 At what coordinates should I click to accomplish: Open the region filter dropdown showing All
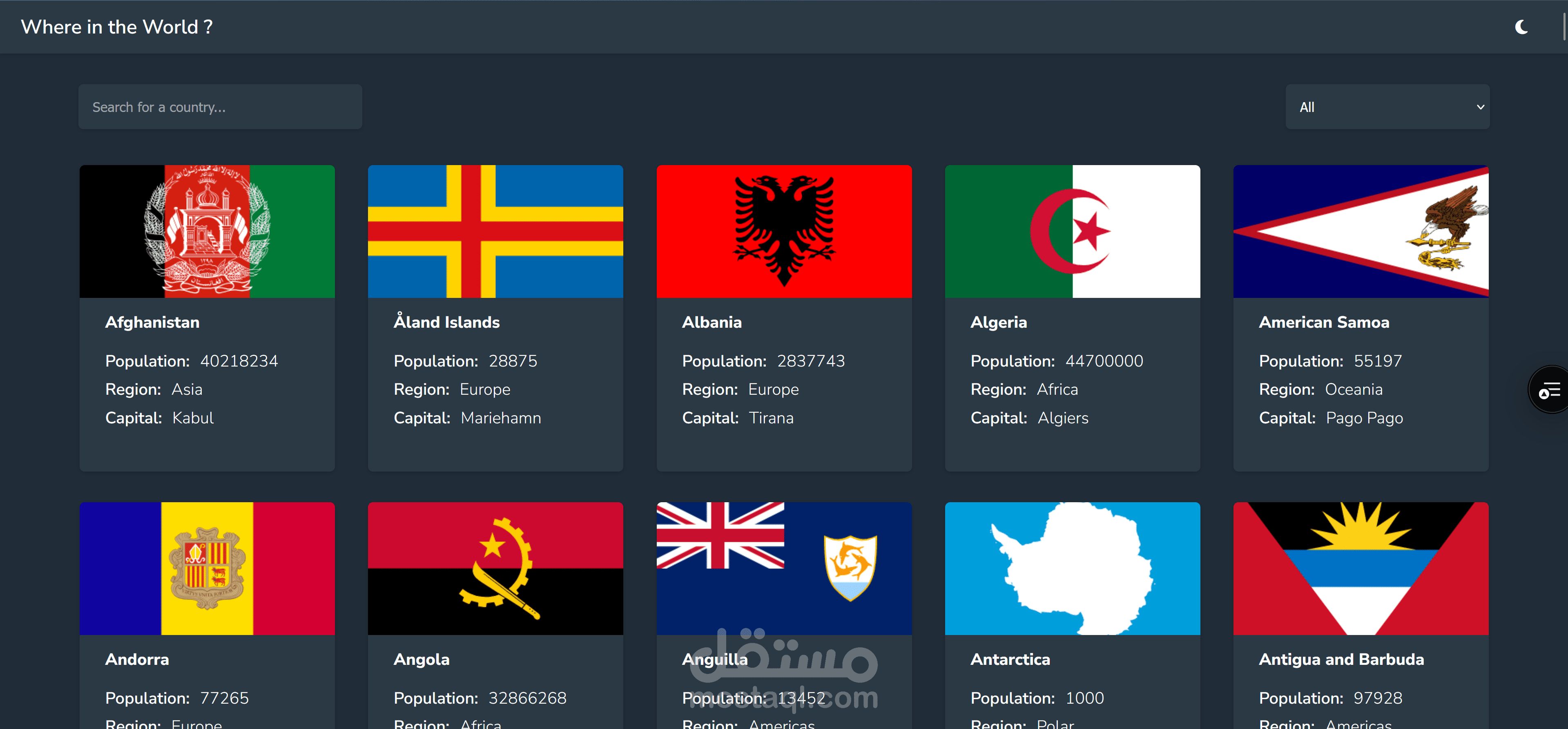pos(1387,107)
